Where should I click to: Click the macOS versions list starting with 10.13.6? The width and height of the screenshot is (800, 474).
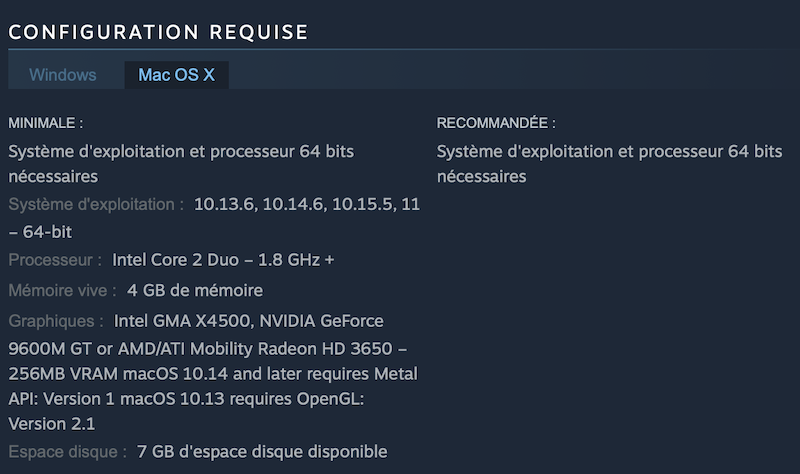307,204
